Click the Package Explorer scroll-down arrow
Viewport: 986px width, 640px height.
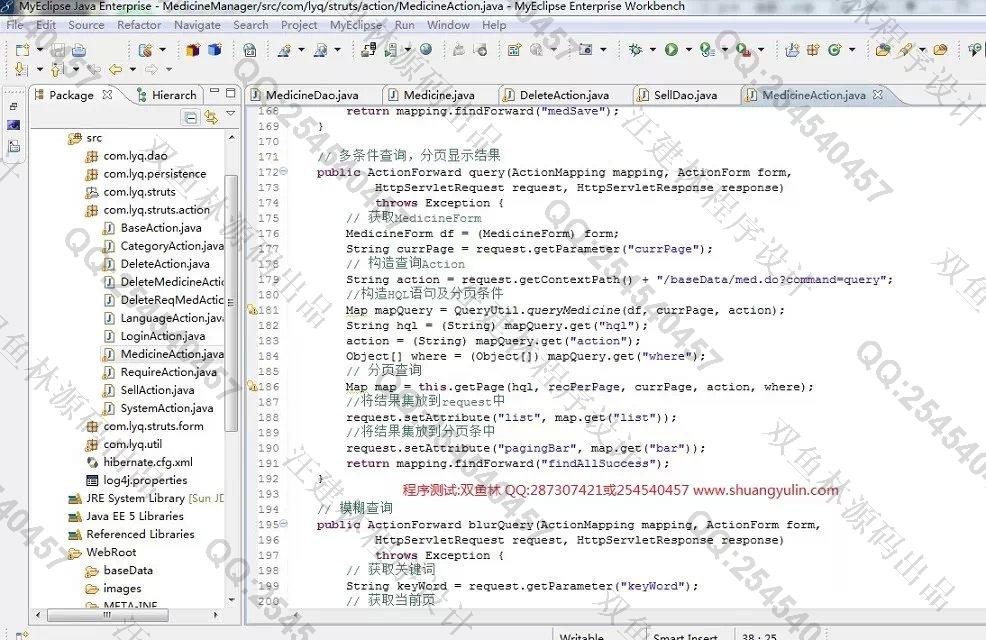pos(231,600)
